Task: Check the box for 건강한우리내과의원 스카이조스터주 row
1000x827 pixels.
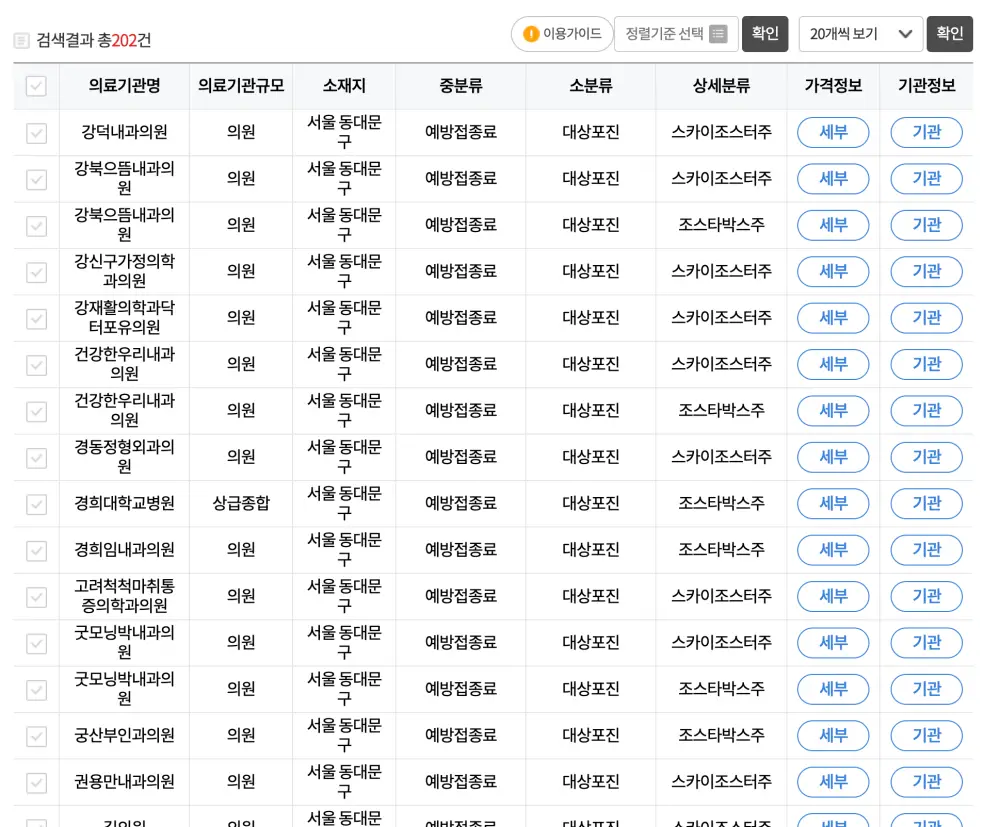Action: 36,365
